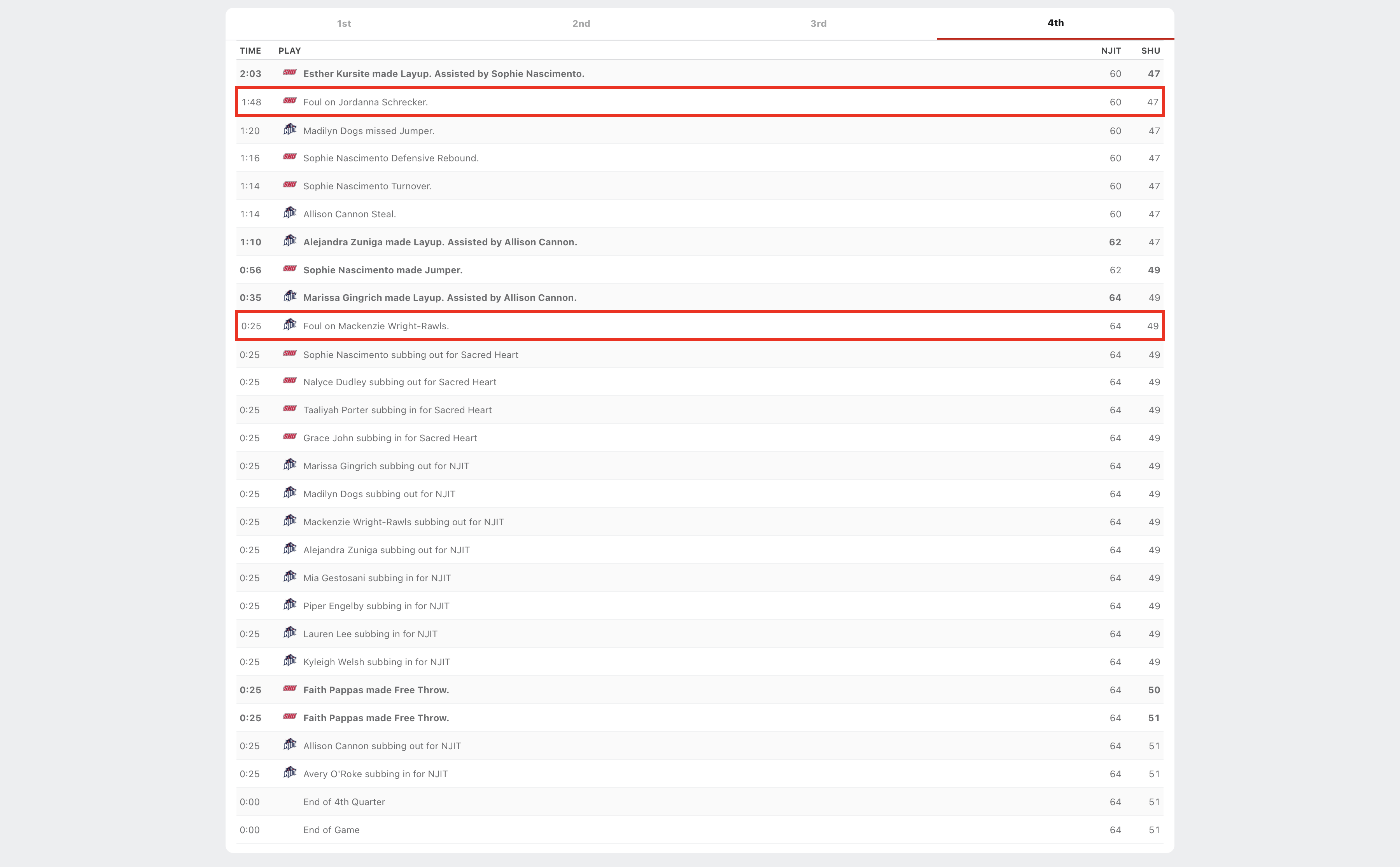
Task: Click SHU logo on Grace John subbing in
Action: pyautogui.click(x=290, y=437)
